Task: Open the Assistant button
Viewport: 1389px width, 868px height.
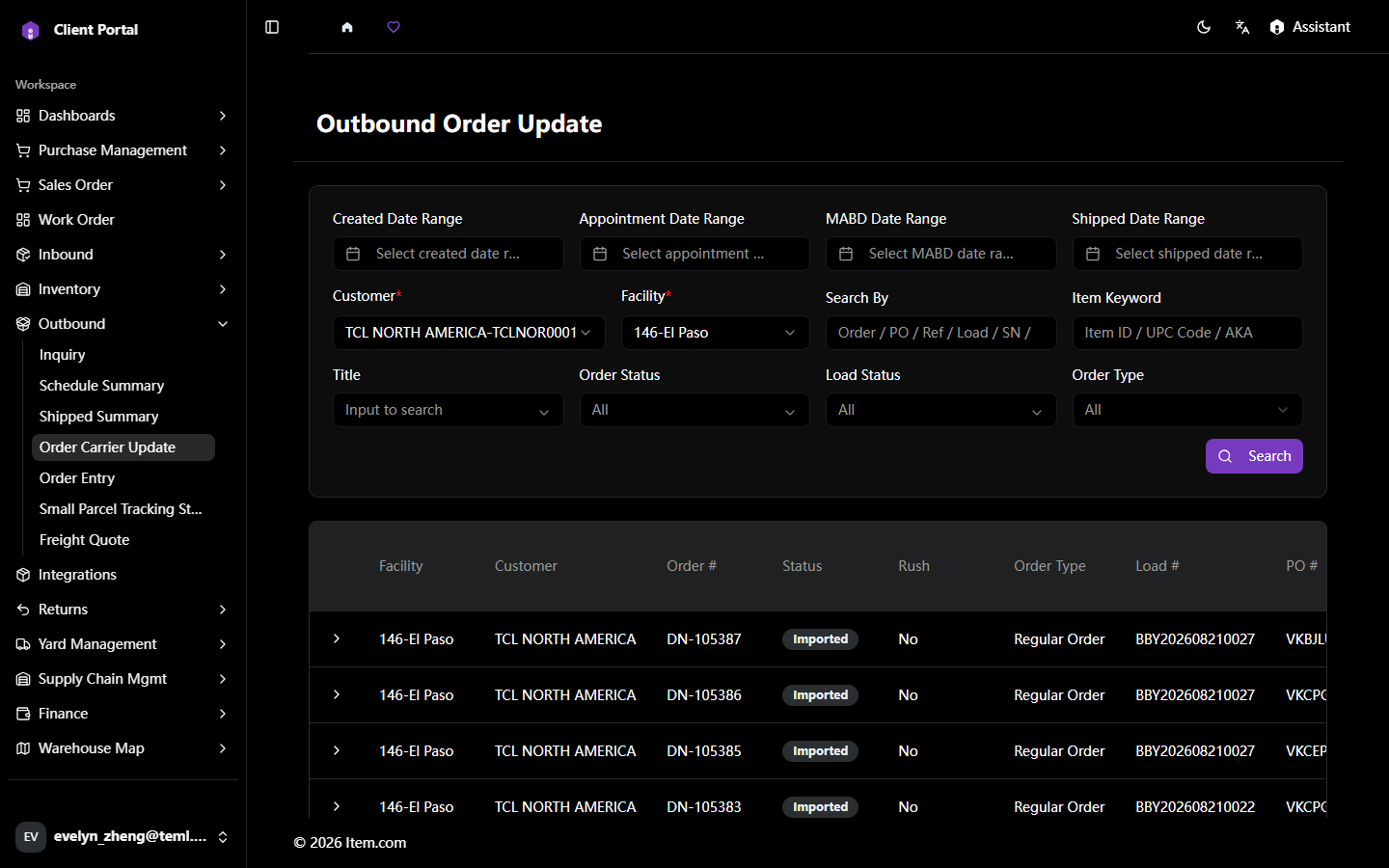Action: [1310, 27]
